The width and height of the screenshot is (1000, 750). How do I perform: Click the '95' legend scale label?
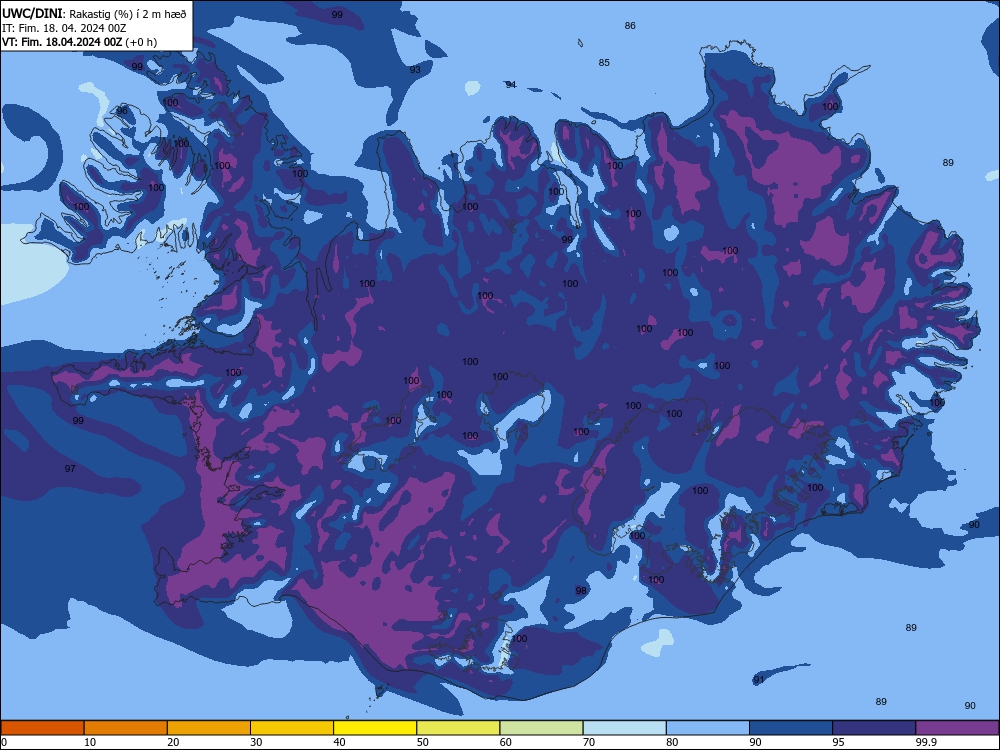(x=838, y=742)
